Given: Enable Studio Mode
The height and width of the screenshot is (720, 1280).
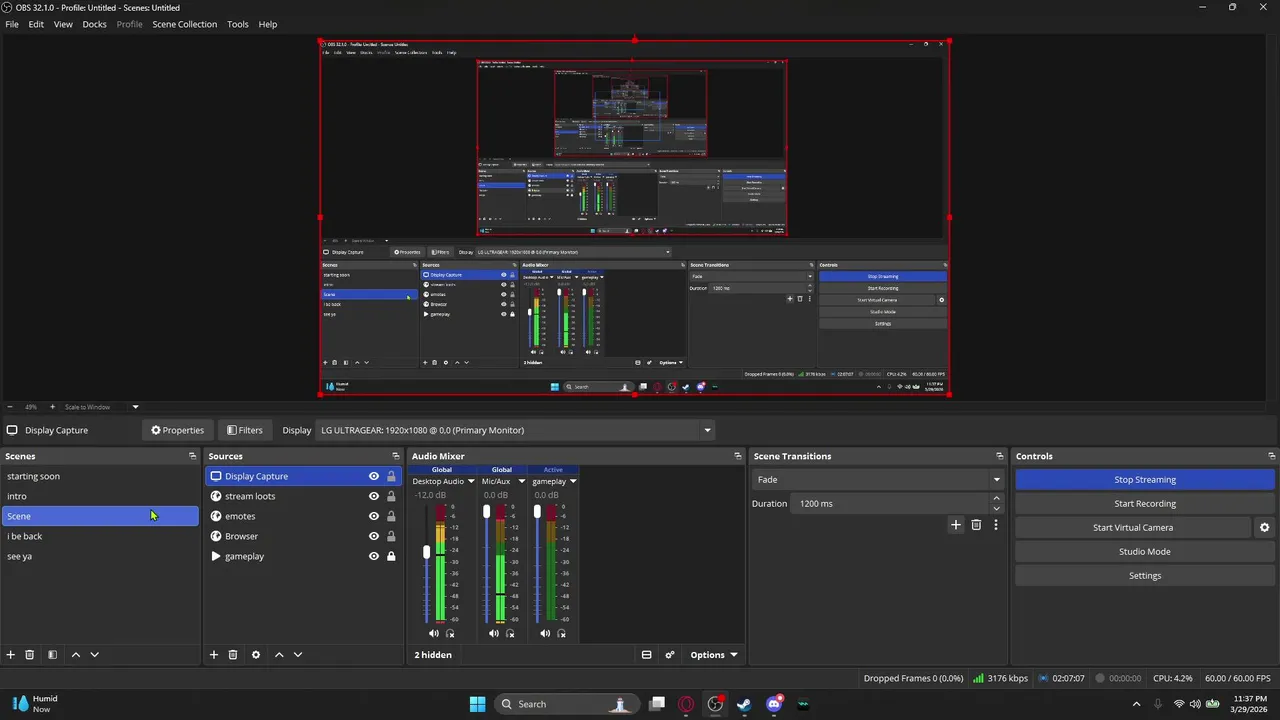Looking at the screenshot, I should (x=1145, y=552).
